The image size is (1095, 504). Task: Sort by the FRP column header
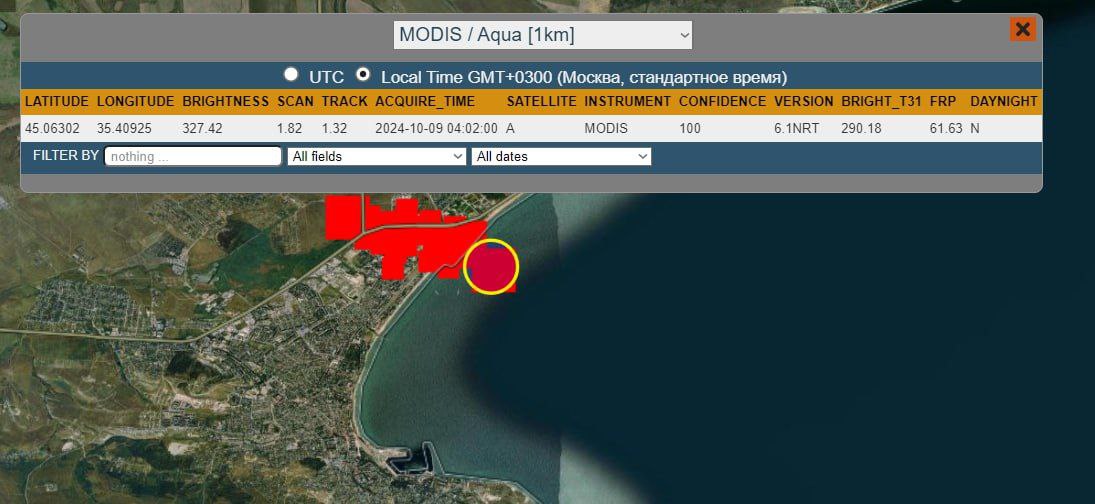click(943, 102)
